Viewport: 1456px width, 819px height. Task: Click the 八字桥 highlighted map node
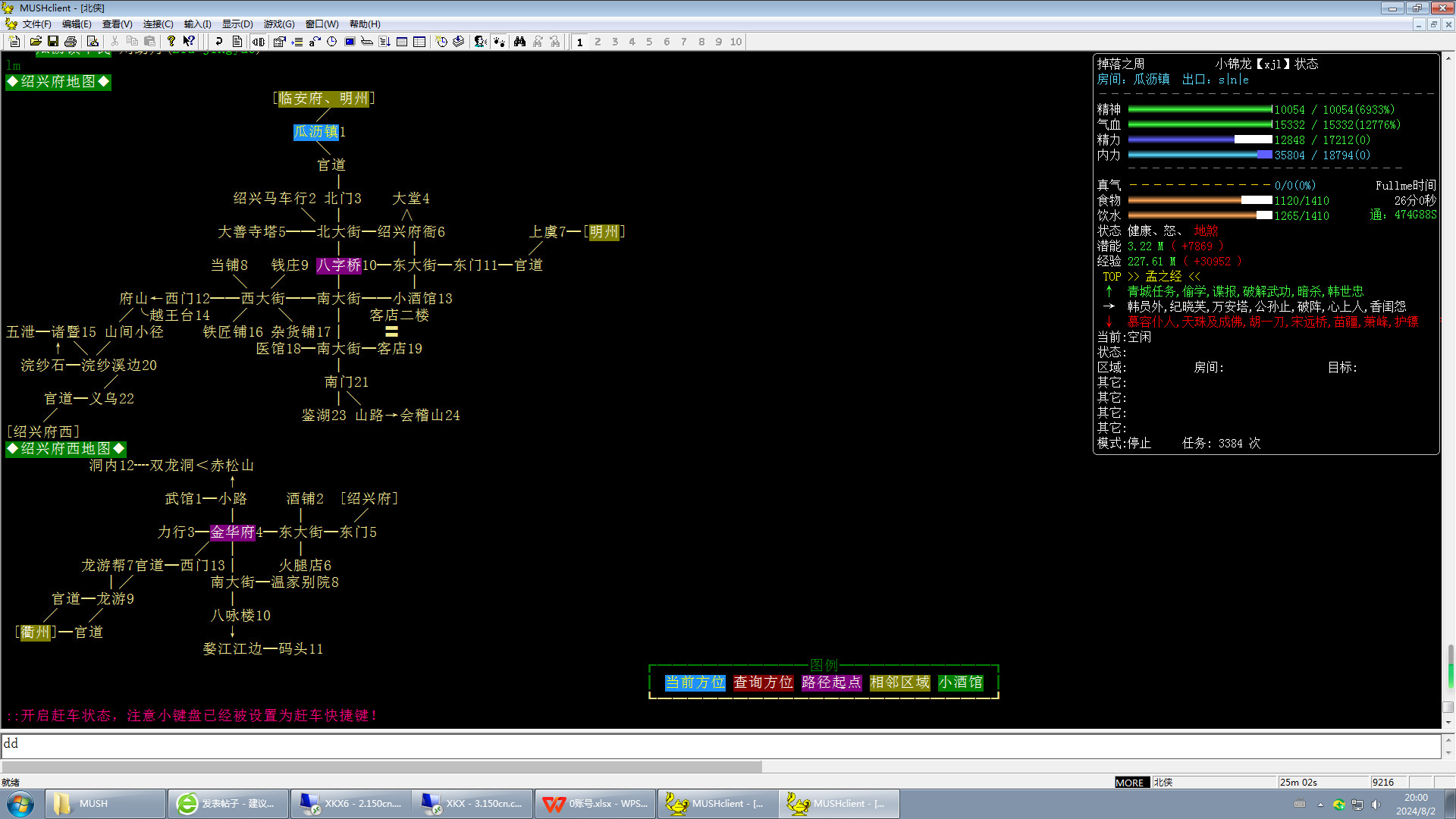[339, 265]
